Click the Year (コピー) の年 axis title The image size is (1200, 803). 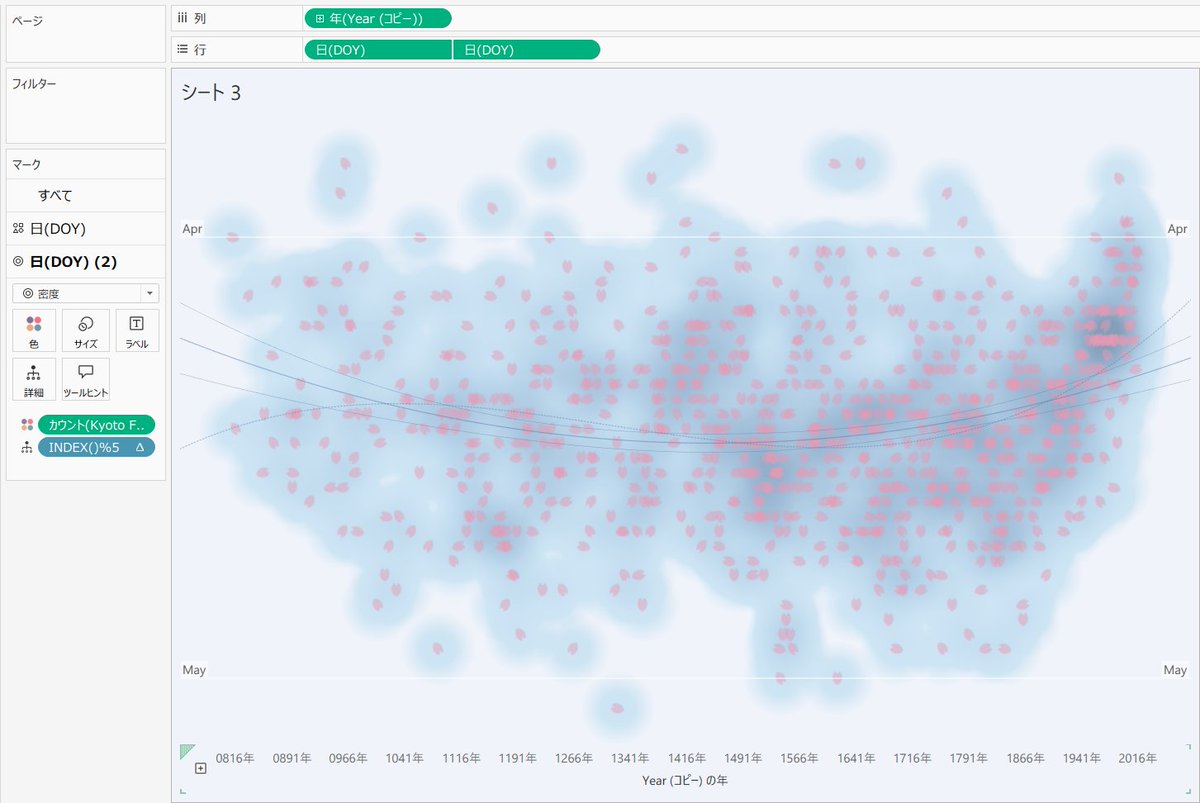click(685, 780)
